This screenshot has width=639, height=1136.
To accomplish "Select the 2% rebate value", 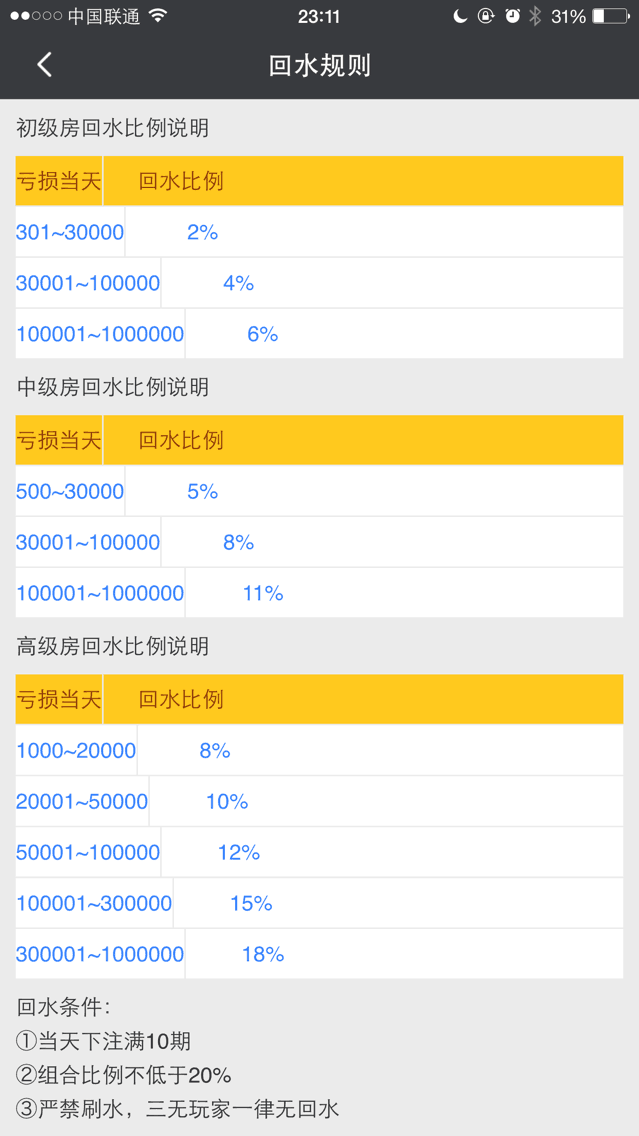I will pos(202,233).
